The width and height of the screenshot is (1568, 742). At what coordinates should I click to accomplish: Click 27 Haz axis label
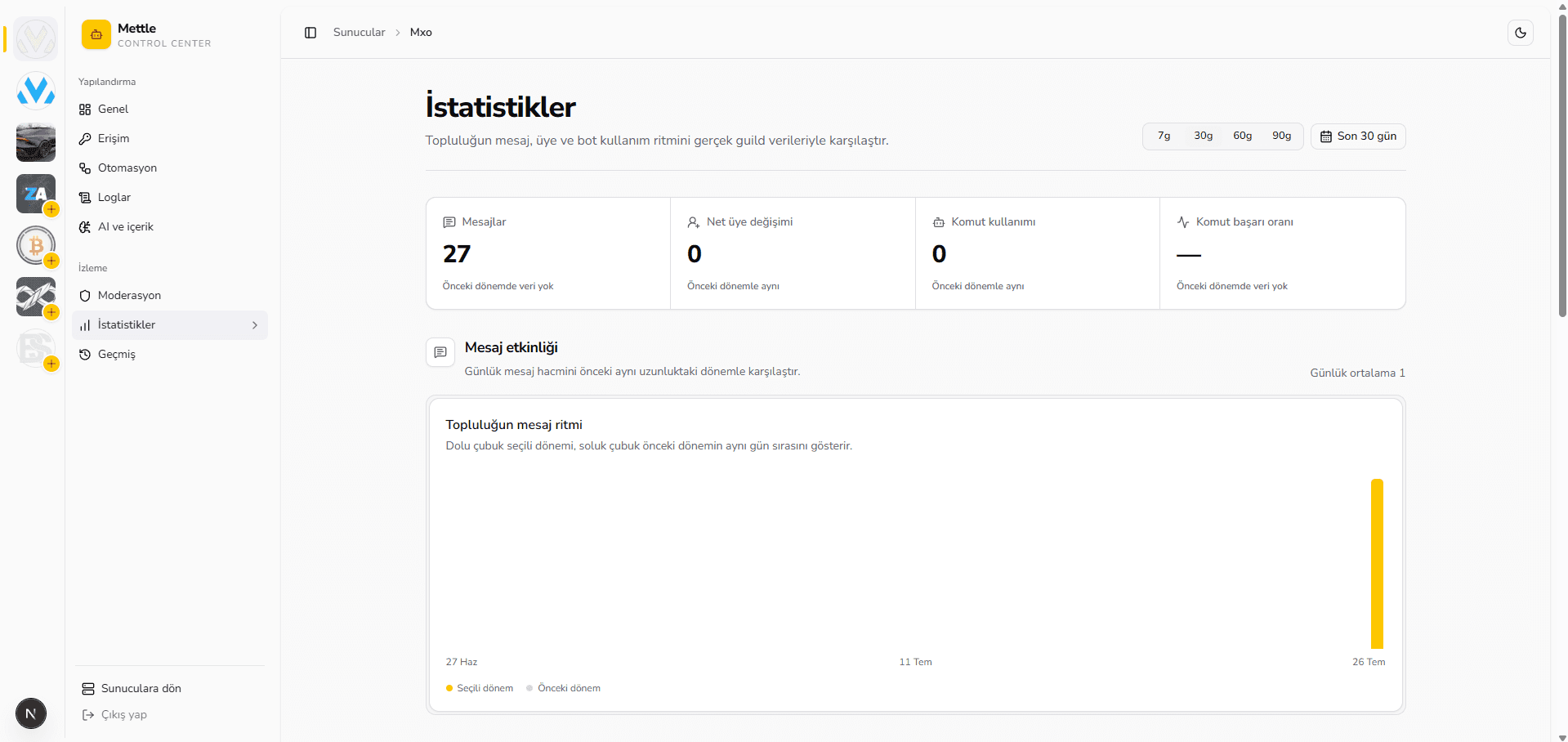coord(462,662)
